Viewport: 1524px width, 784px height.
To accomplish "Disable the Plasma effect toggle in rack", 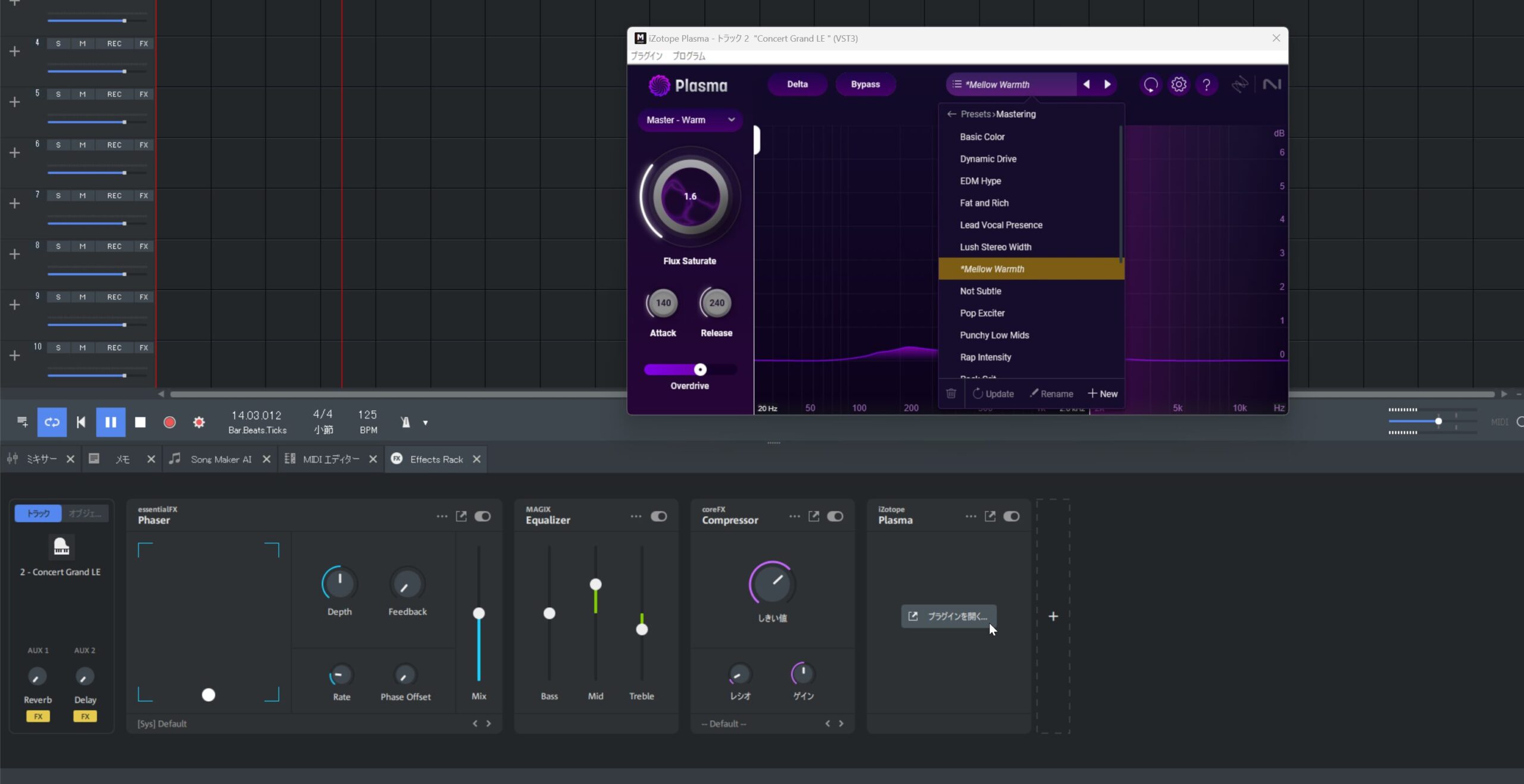I will coord(1011,516).
